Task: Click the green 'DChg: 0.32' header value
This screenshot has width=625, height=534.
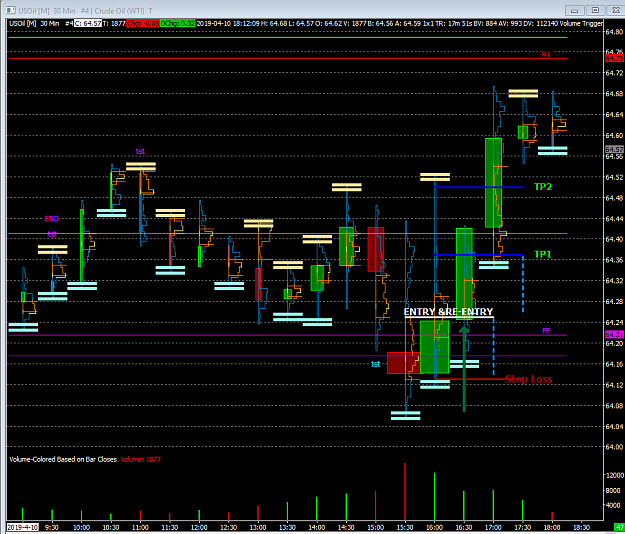Action: click(x=178, y=24)
